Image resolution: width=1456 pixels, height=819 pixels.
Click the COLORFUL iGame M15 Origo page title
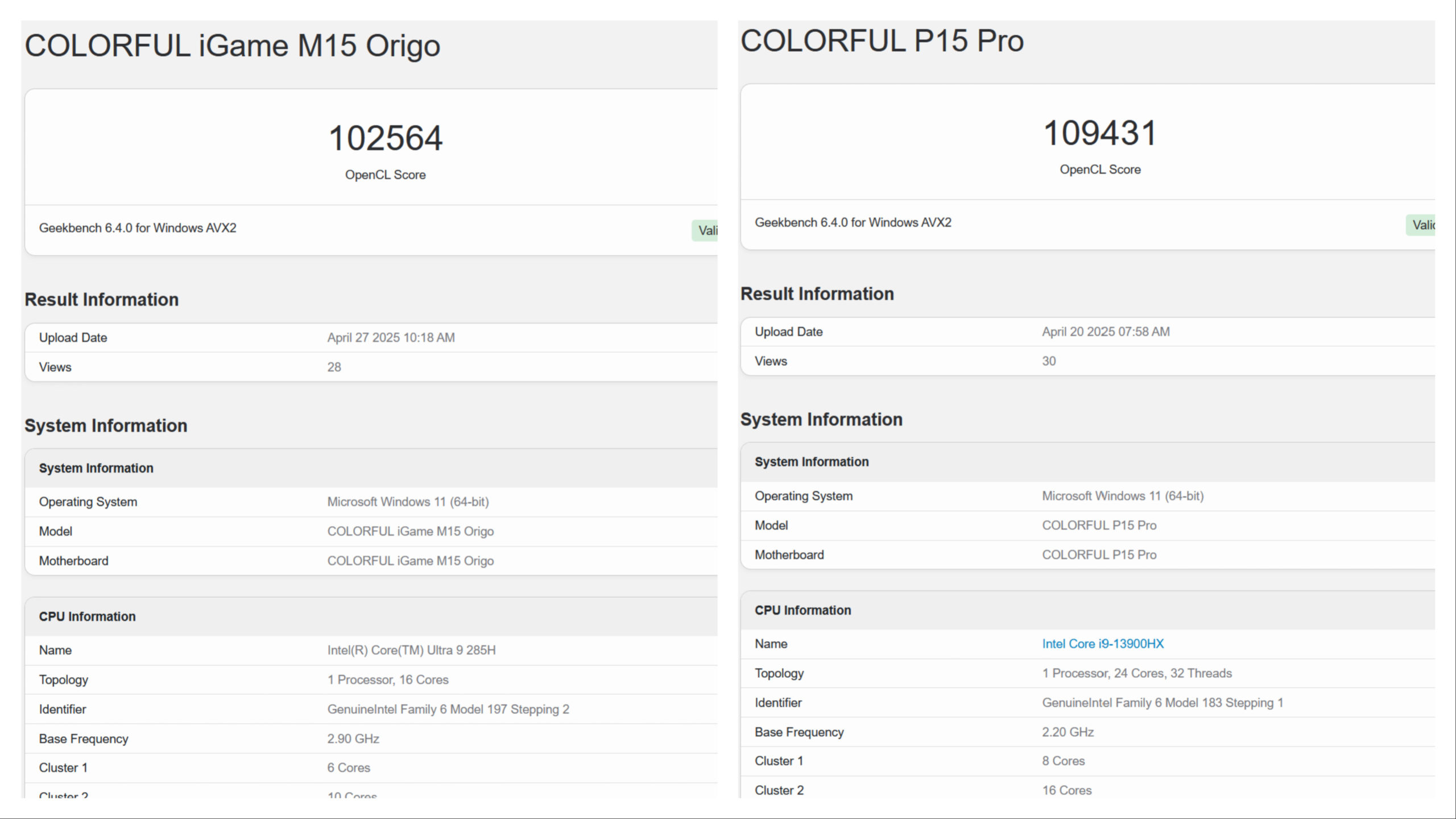tap(232, 45)
